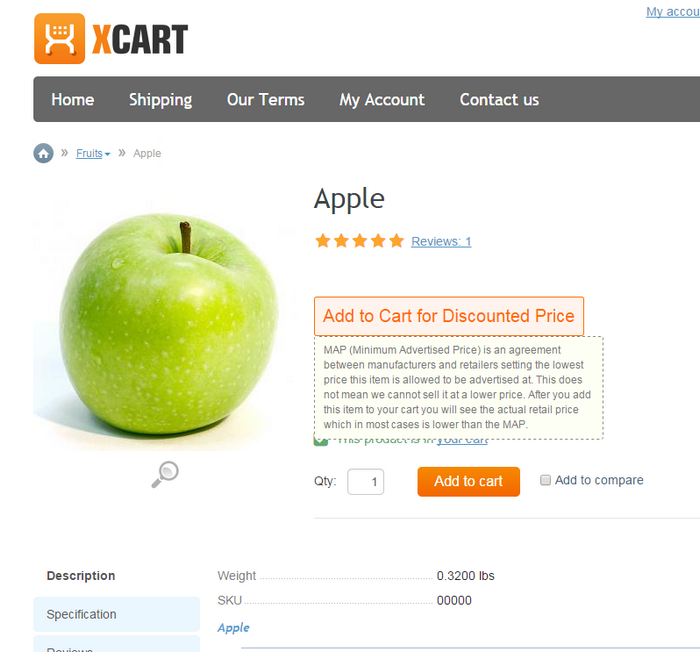Image resolution: width=700 pixels, height=652 pixels.
Task: Click Add to Cart for Discounted Price
Action: pyautogui.click(x=449, y=316)
